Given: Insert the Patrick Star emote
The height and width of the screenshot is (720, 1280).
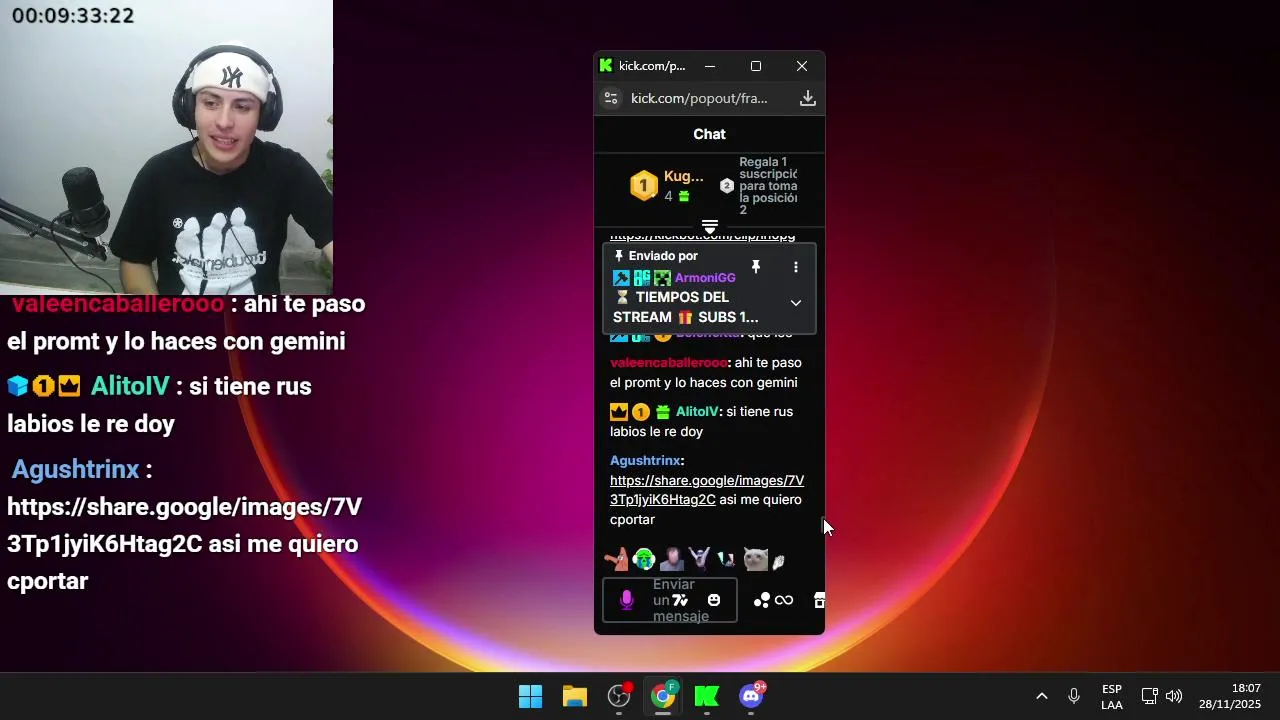Looking at the screenshot, I should click(x=617, y=560).
